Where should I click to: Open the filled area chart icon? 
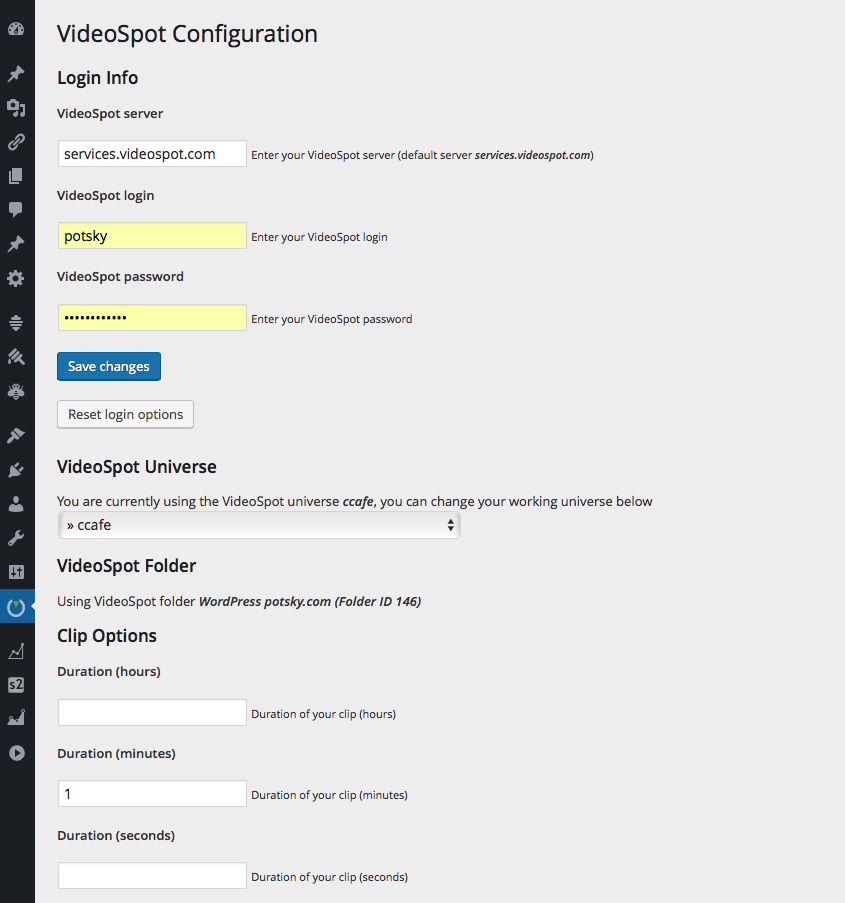16,718
